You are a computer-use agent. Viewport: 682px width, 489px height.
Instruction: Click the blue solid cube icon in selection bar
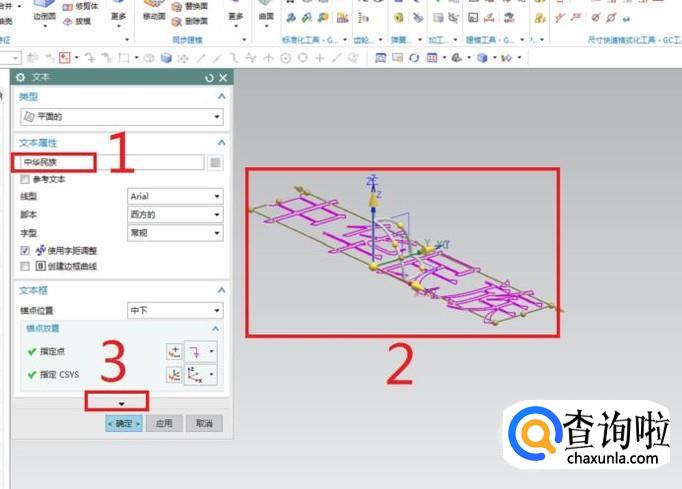[x=166, y=57]
